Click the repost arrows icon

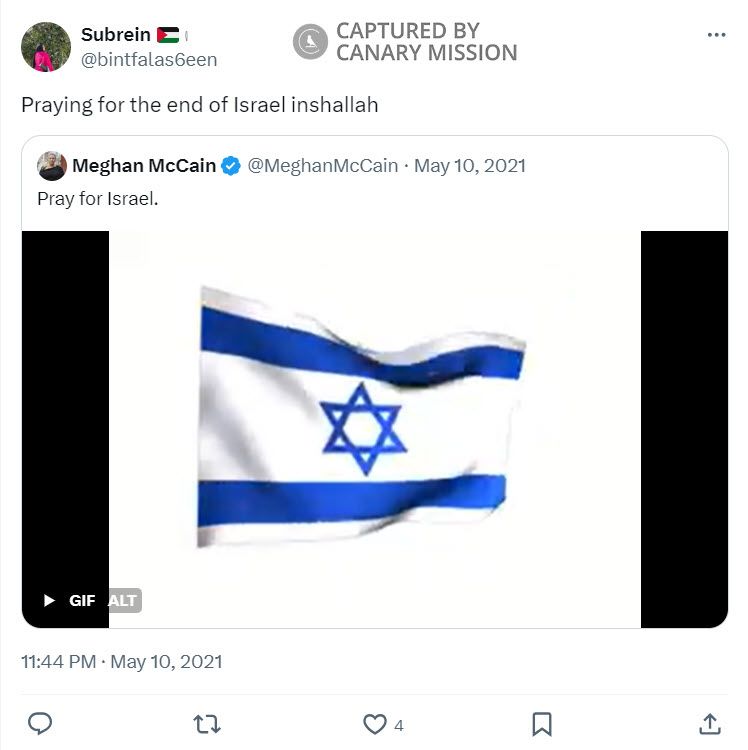[207, 724]
